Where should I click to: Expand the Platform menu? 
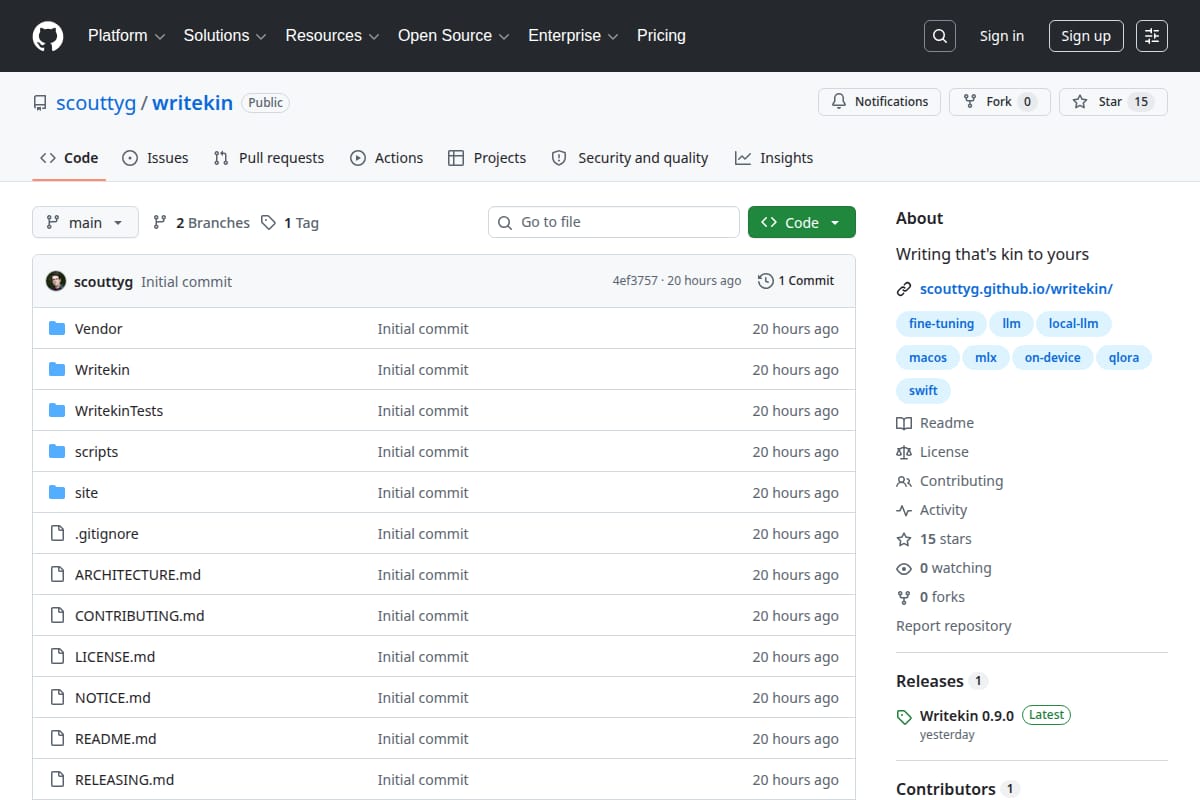tap(126, 36)
